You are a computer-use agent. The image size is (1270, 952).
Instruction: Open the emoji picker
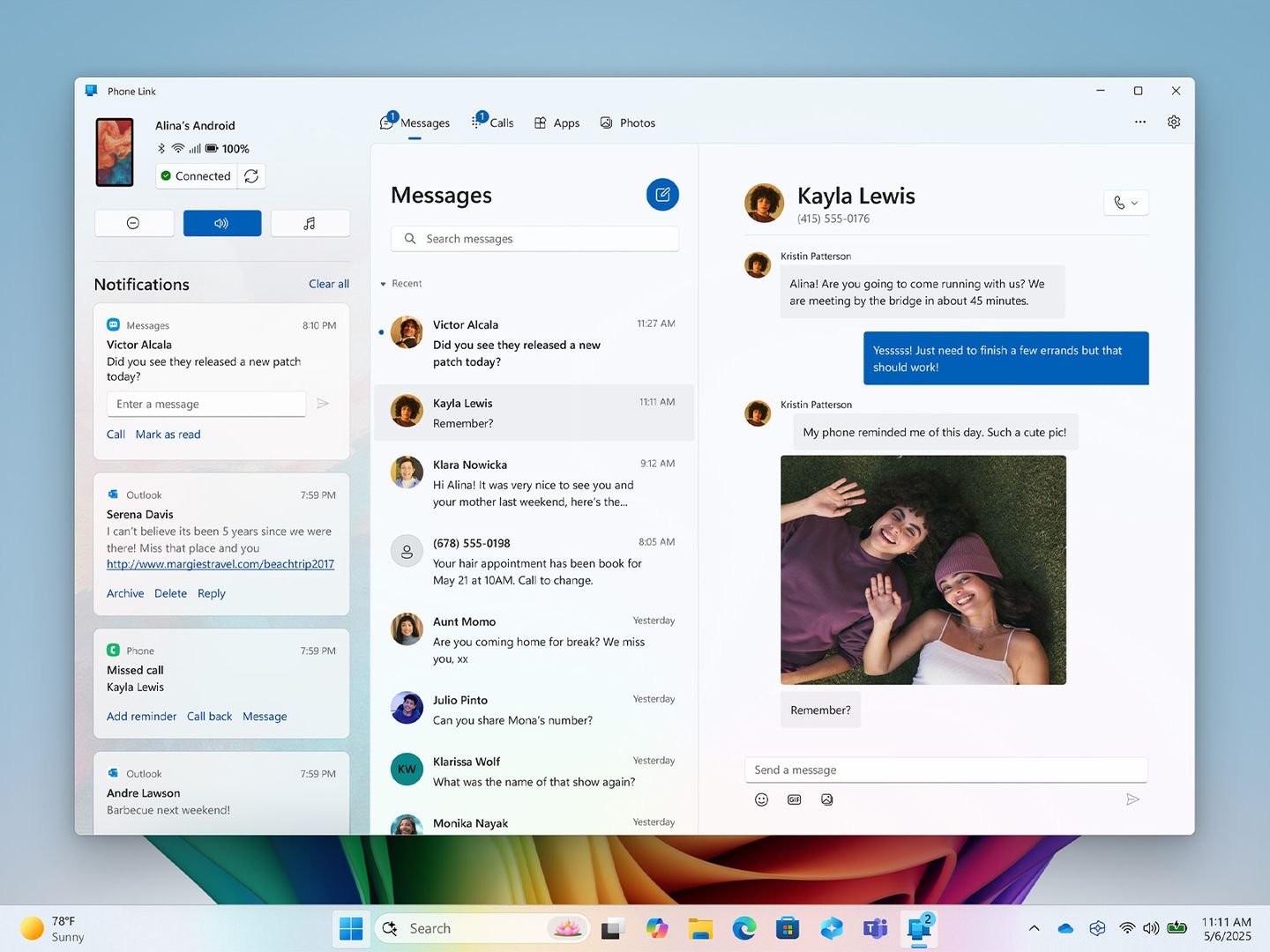coord(762,800)
